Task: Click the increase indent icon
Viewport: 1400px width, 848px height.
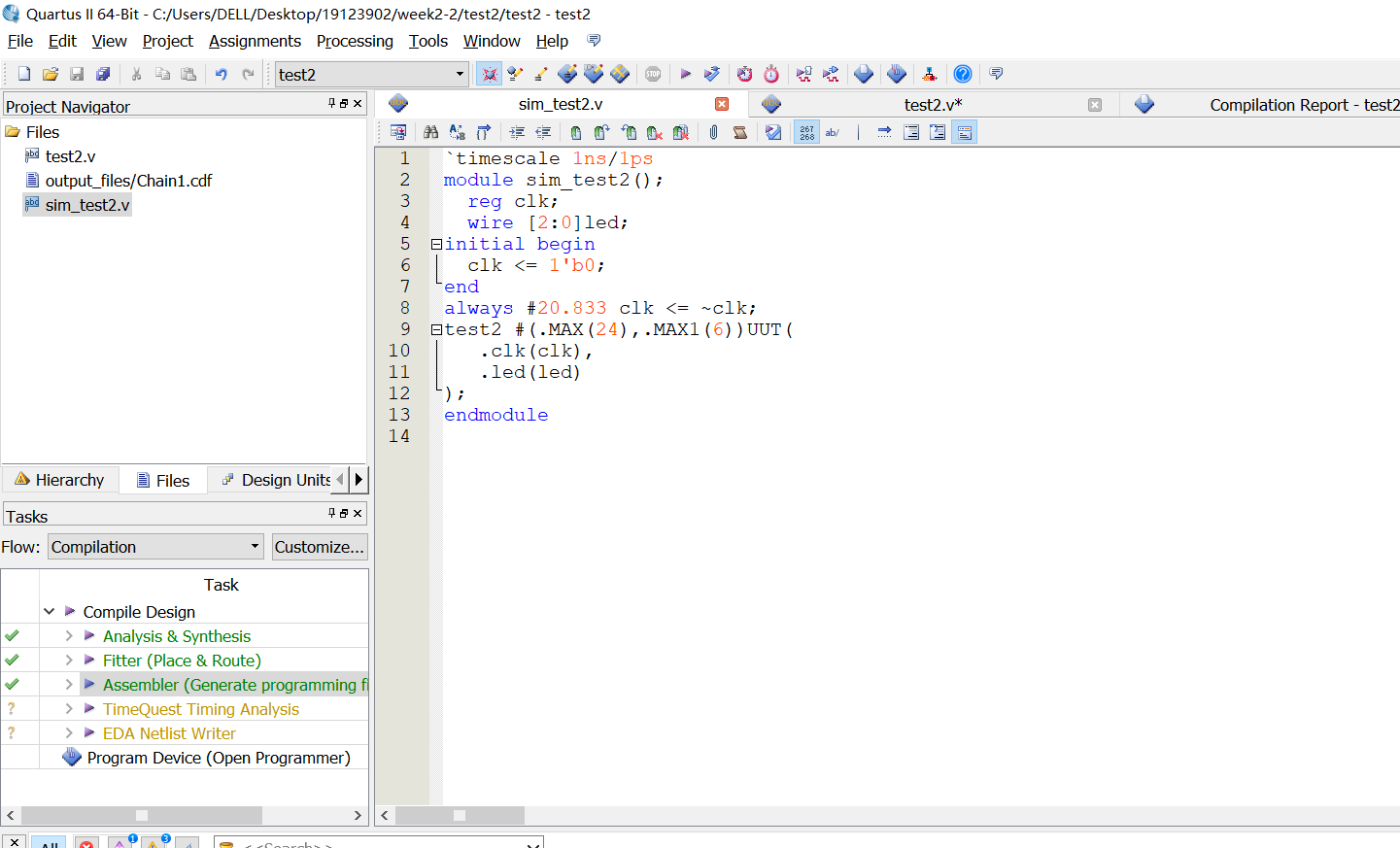Action: coord(517,132)
